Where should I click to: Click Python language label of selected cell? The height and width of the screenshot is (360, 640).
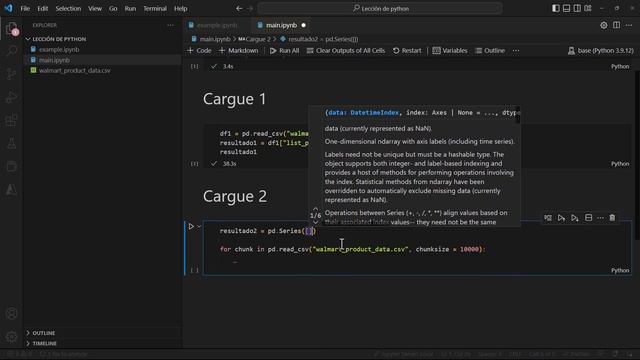pyautogui.click(x=620, y=270)
